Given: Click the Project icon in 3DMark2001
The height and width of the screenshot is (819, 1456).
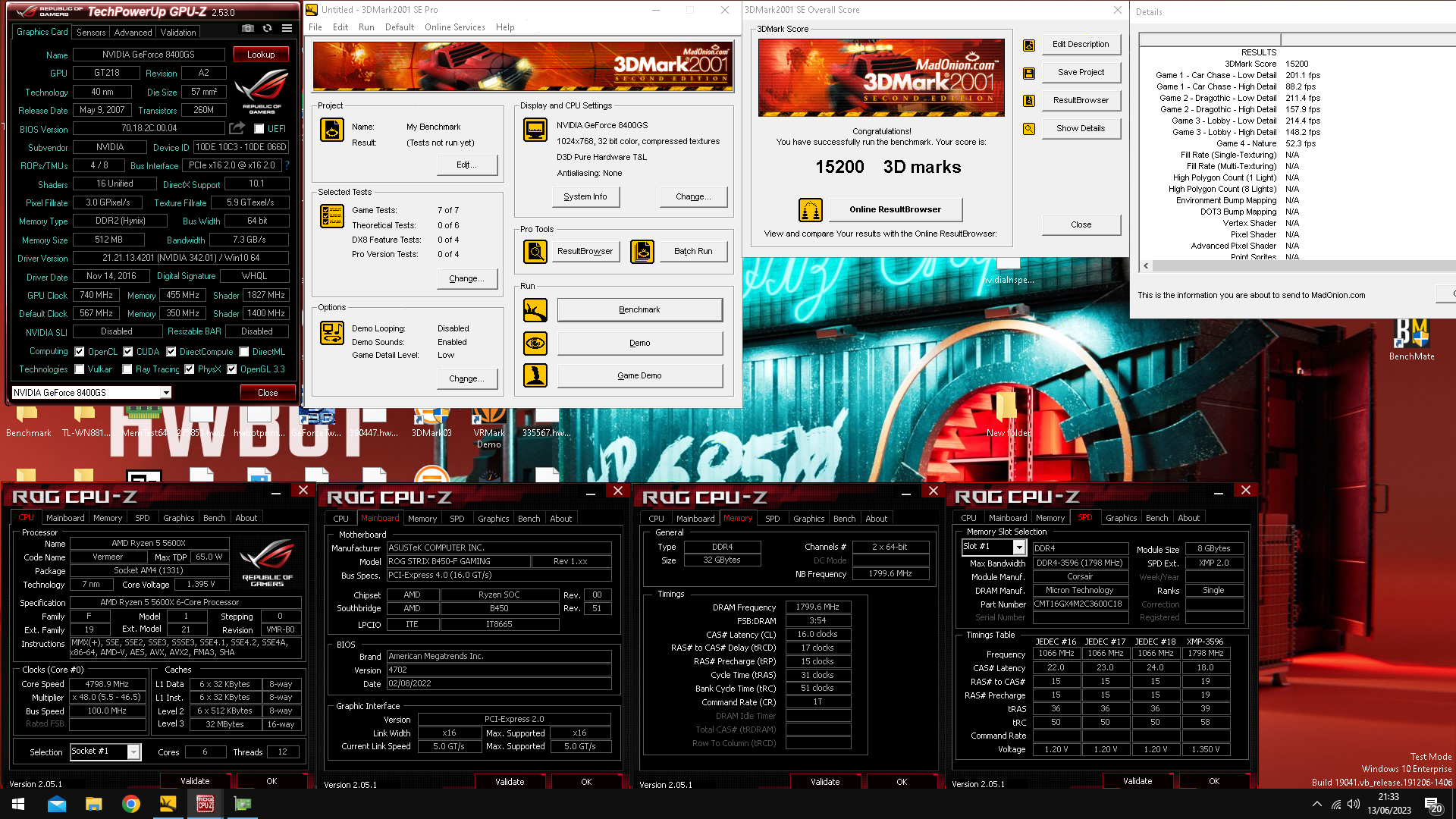Looking at the screenshot, I should coord(332,130).
